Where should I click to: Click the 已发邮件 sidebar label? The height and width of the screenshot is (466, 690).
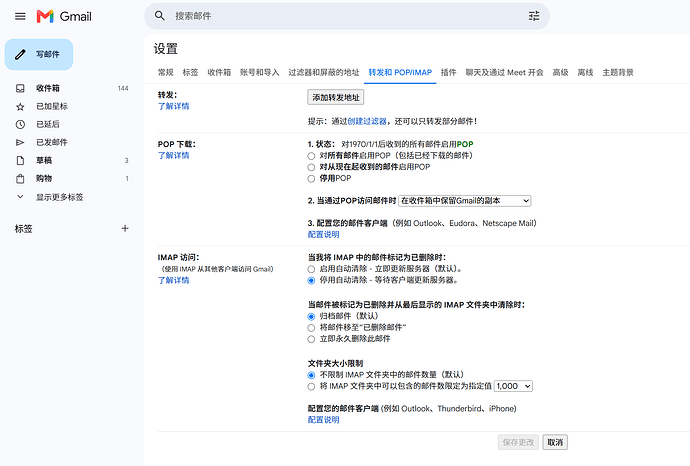[52, 143]
